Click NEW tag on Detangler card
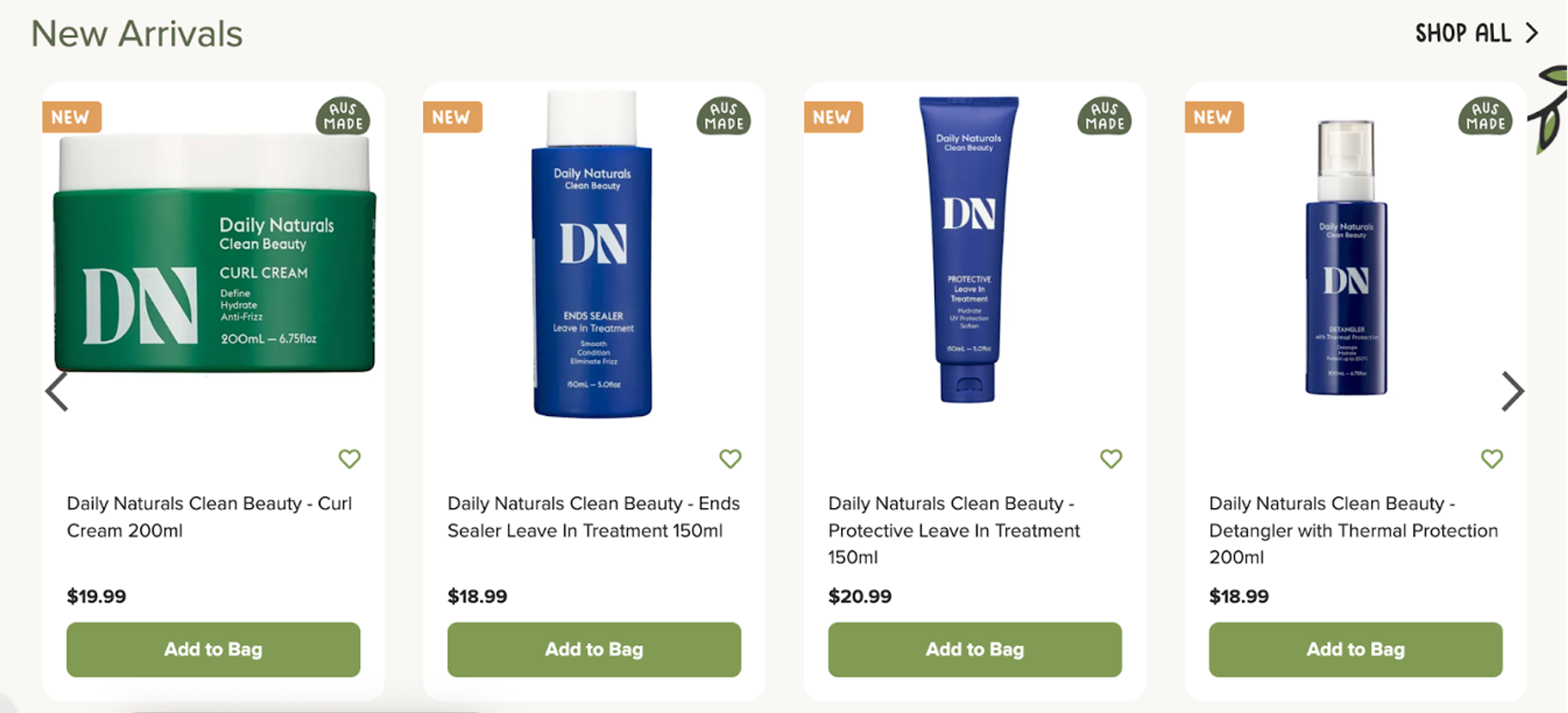The image size is (1568, 713). (1214, 117)
